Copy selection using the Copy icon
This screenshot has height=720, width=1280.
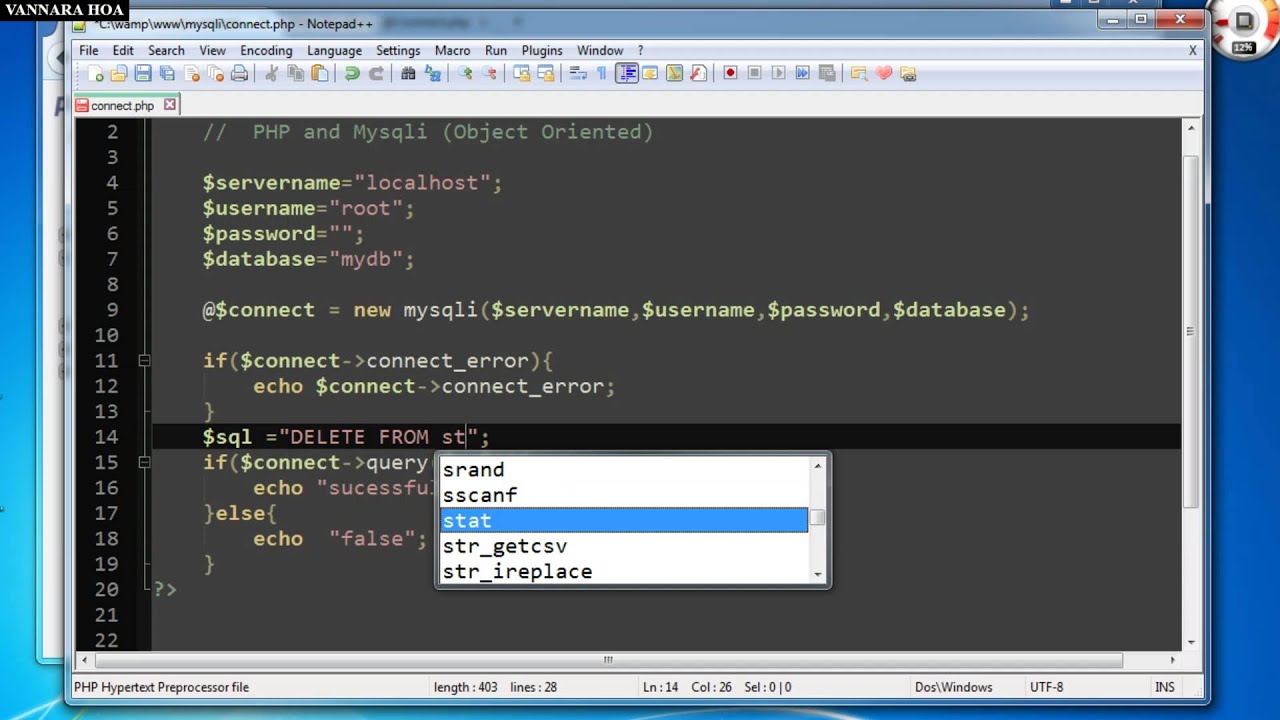[x=295, y=73]
